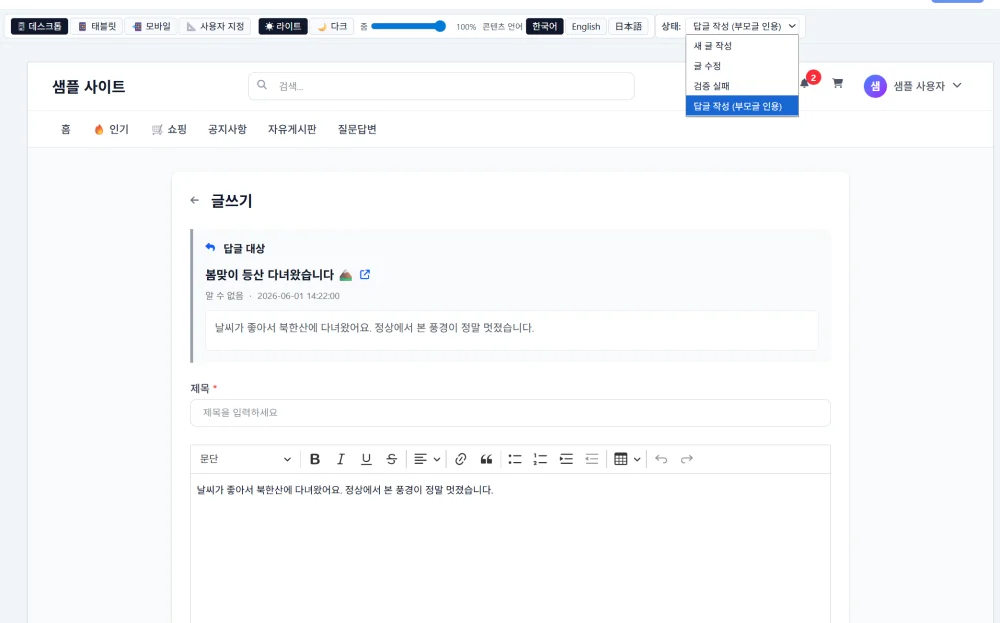Open the shopping cart
Viewport: 1000px width, 623px height.
(837, 84)
